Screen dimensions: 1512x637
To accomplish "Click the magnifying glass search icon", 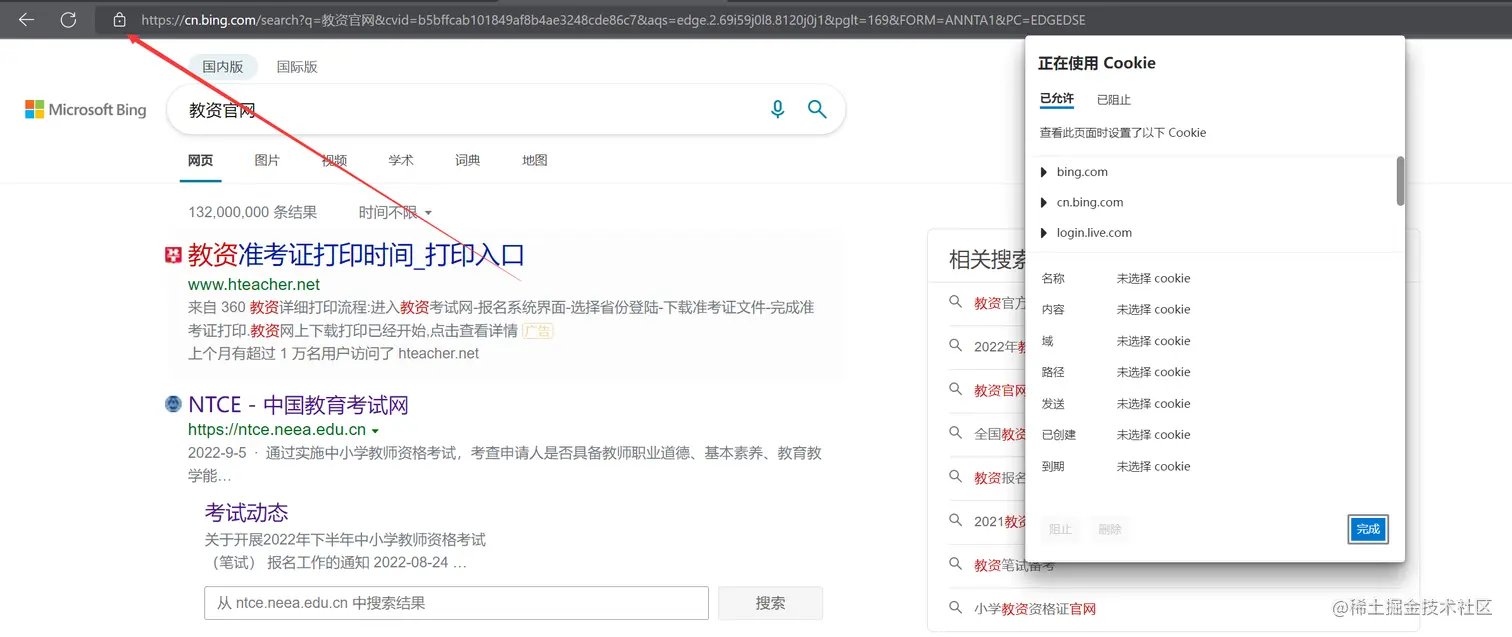I will point(817,109).
